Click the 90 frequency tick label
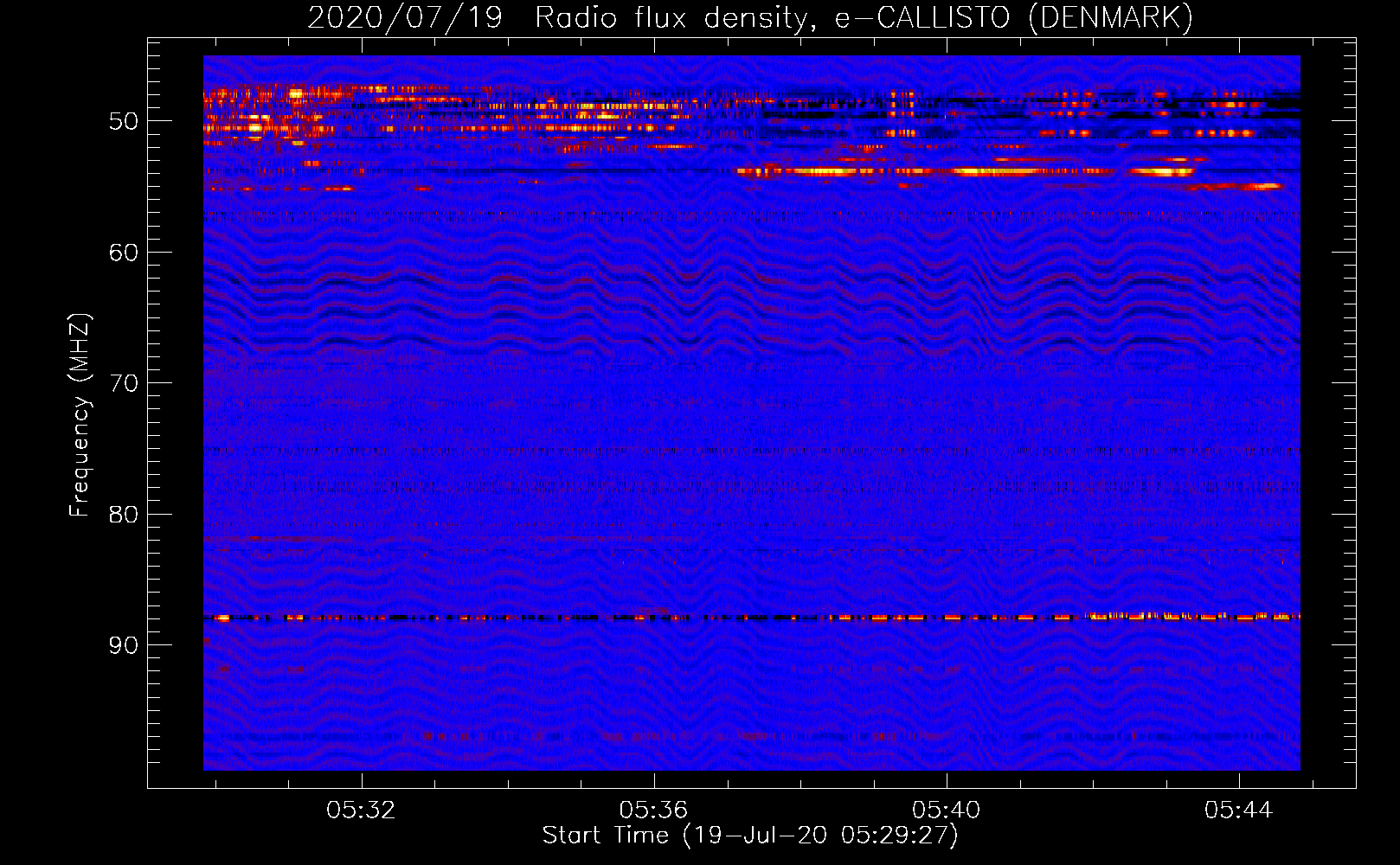This screenshot has height=865, width=1400. tap(124, 645)
